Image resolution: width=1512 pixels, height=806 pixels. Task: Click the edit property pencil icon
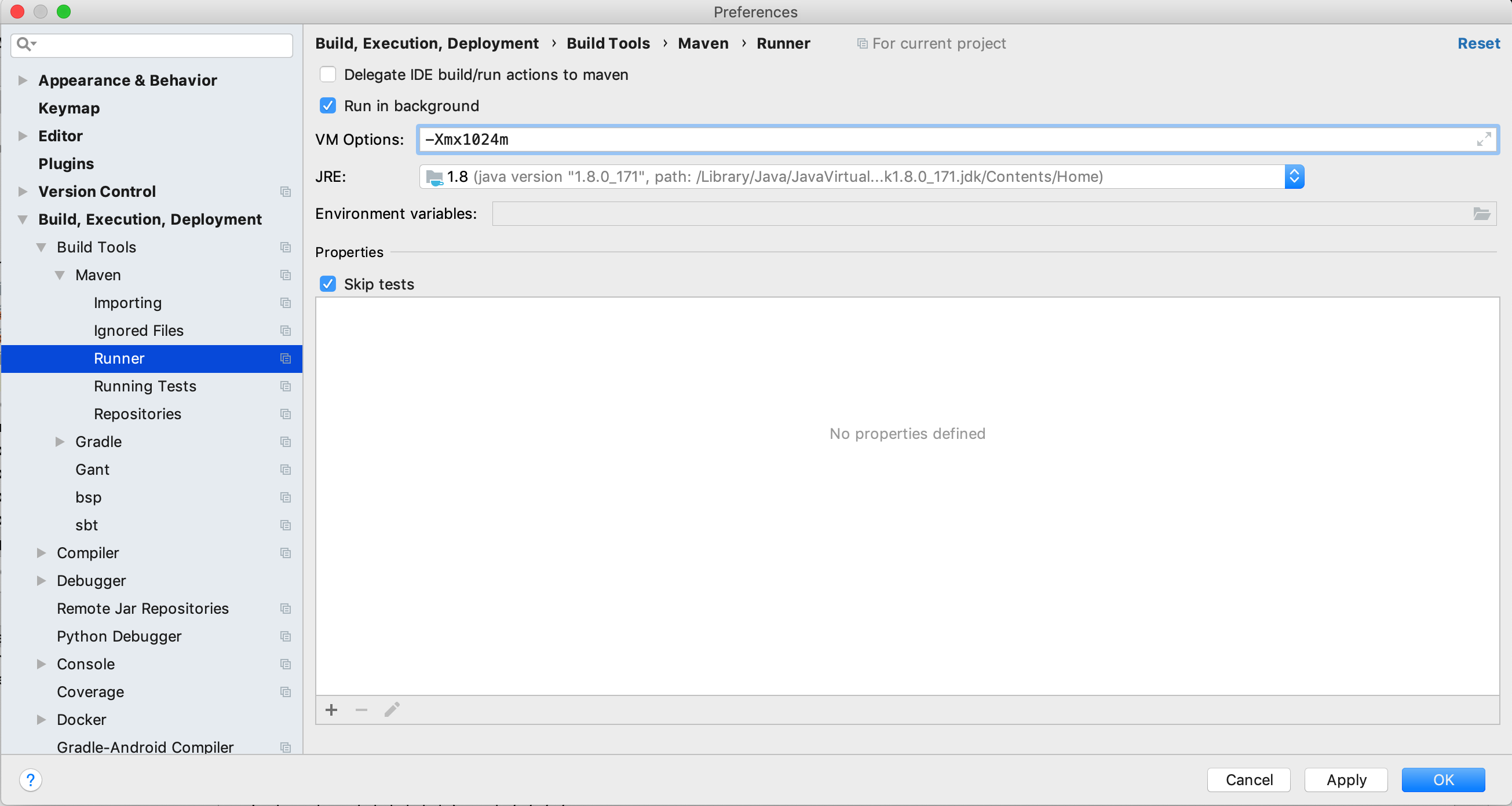pyautogui.click(x=392, y=710)
